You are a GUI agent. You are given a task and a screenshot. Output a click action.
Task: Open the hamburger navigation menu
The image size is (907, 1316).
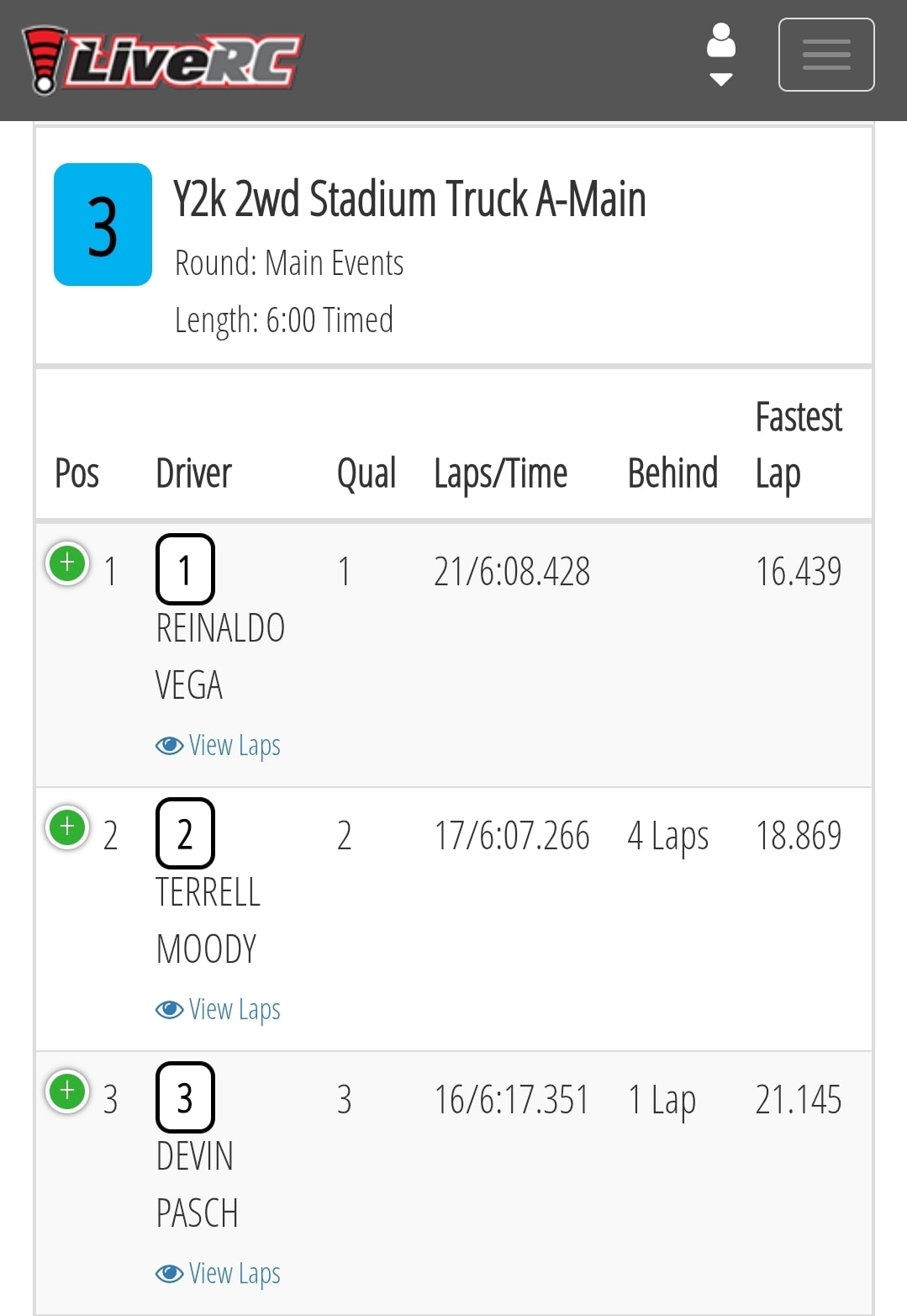pos(826,55)
